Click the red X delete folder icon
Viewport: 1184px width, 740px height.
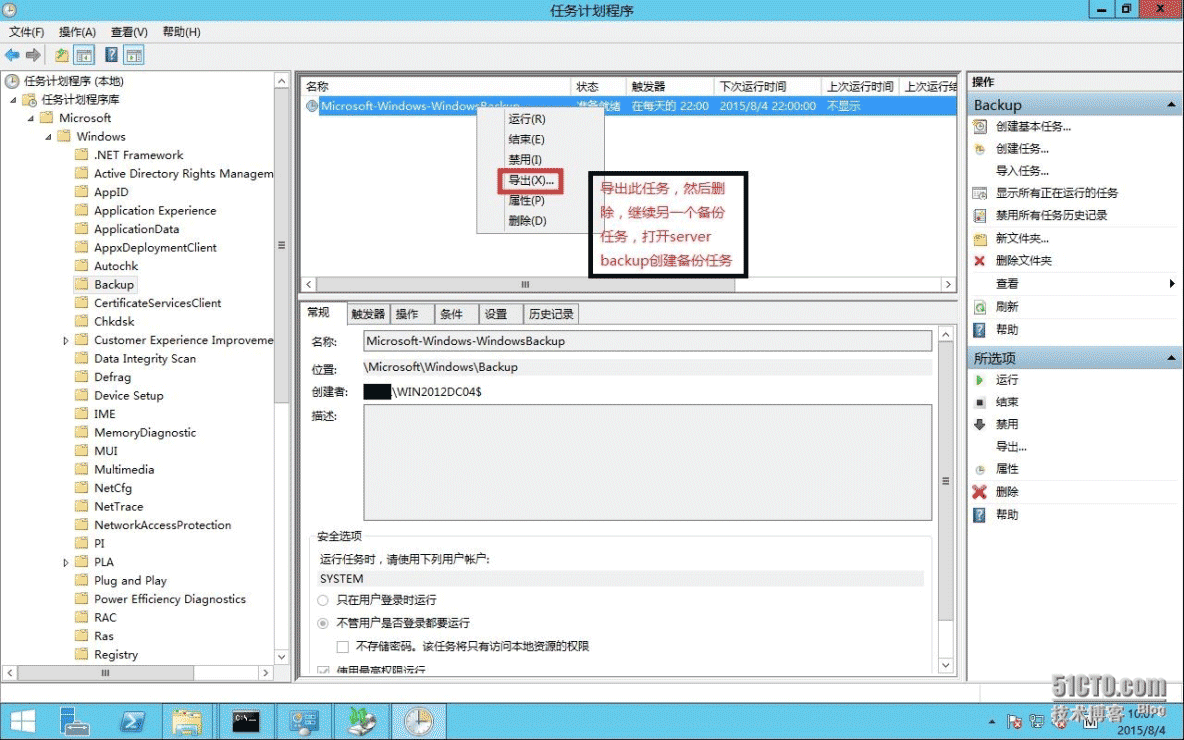tap(979, 261)
